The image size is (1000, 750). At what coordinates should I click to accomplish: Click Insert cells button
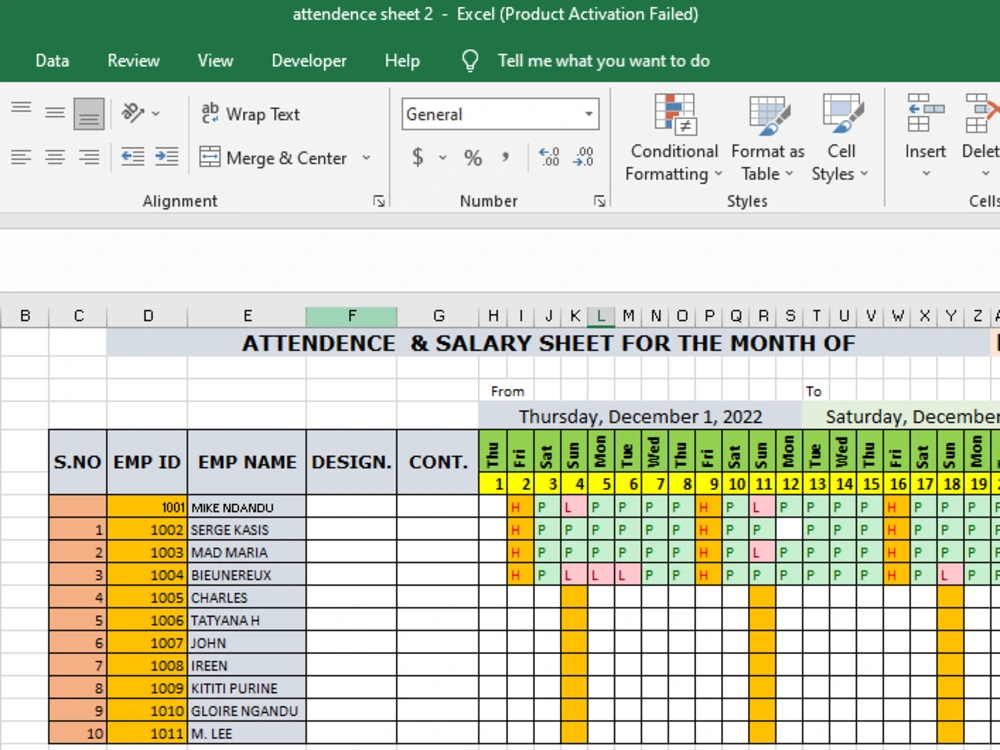click(x=925, y=126)
